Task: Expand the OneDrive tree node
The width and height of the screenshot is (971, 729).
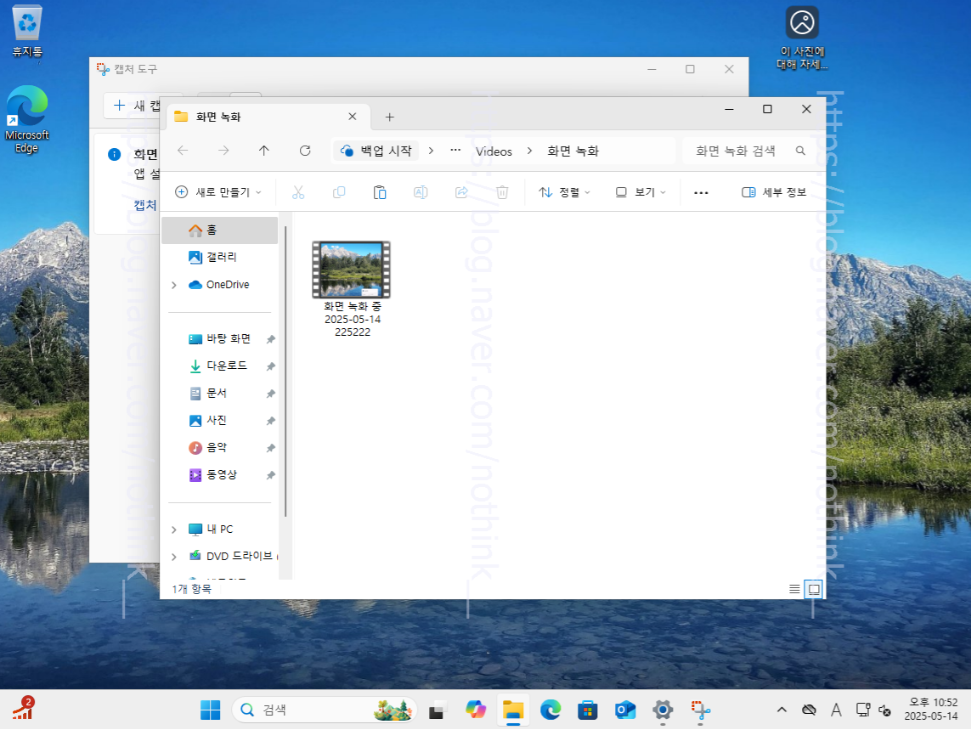Action: [174, 285]
